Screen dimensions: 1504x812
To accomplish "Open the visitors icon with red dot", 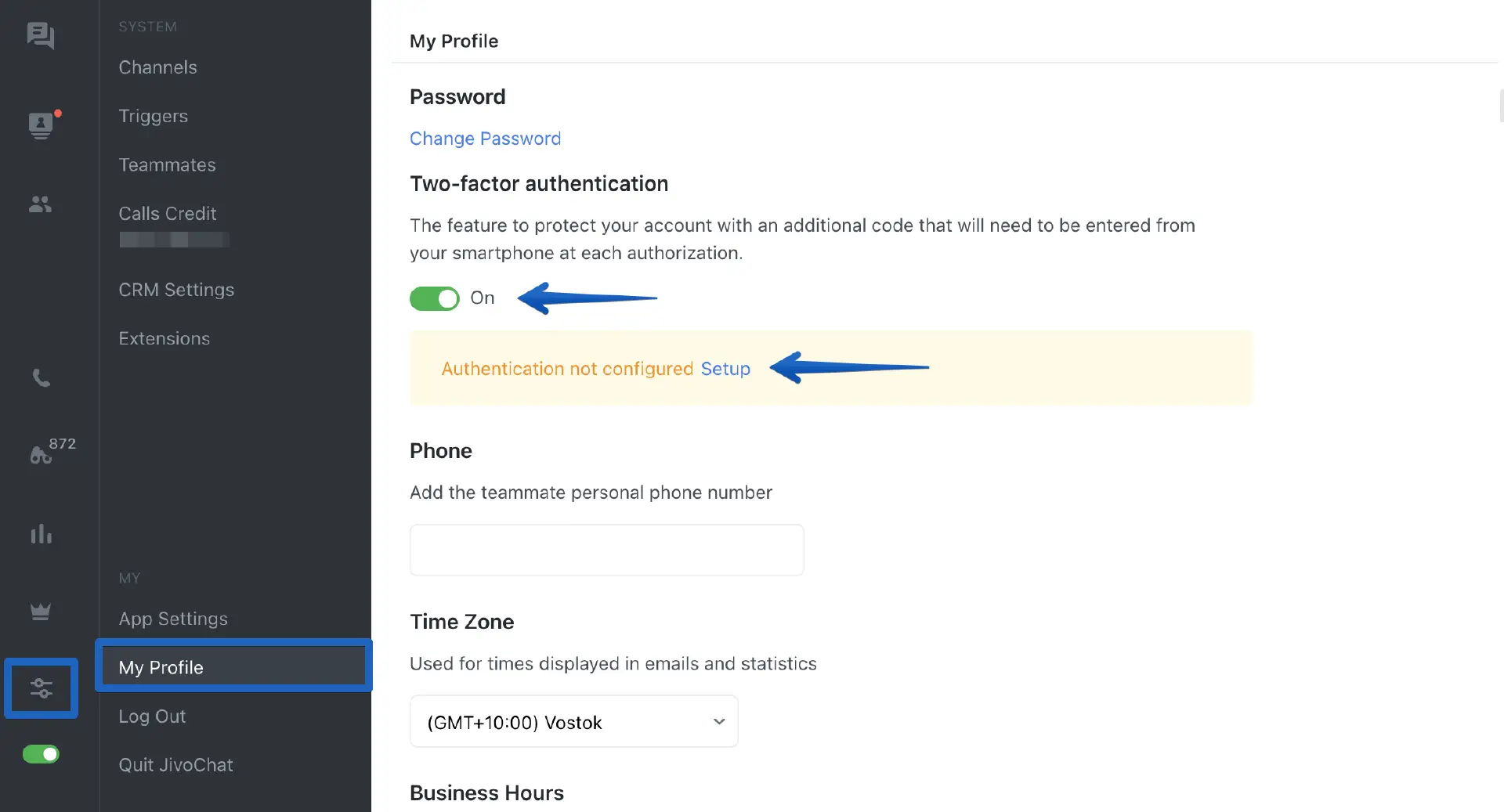I will pyautogui.click(x=41, y=125).
